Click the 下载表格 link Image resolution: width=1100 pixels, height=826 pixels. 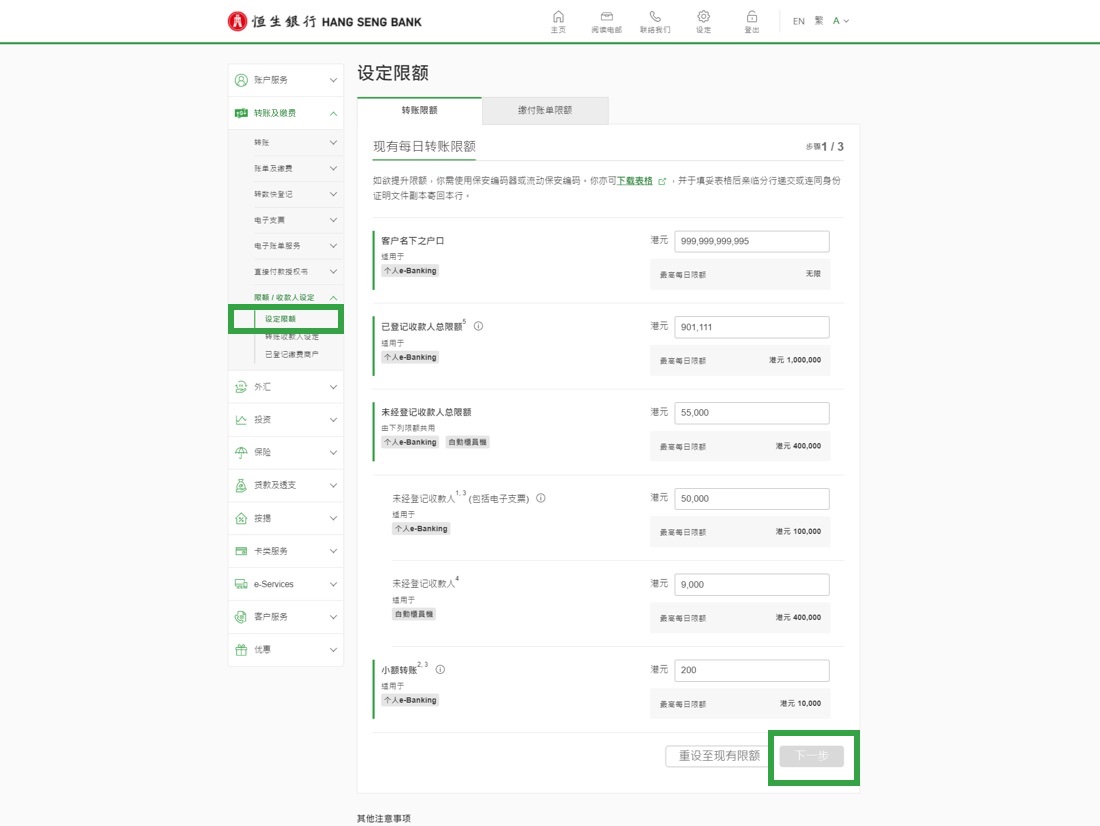[x=635, y=181]
